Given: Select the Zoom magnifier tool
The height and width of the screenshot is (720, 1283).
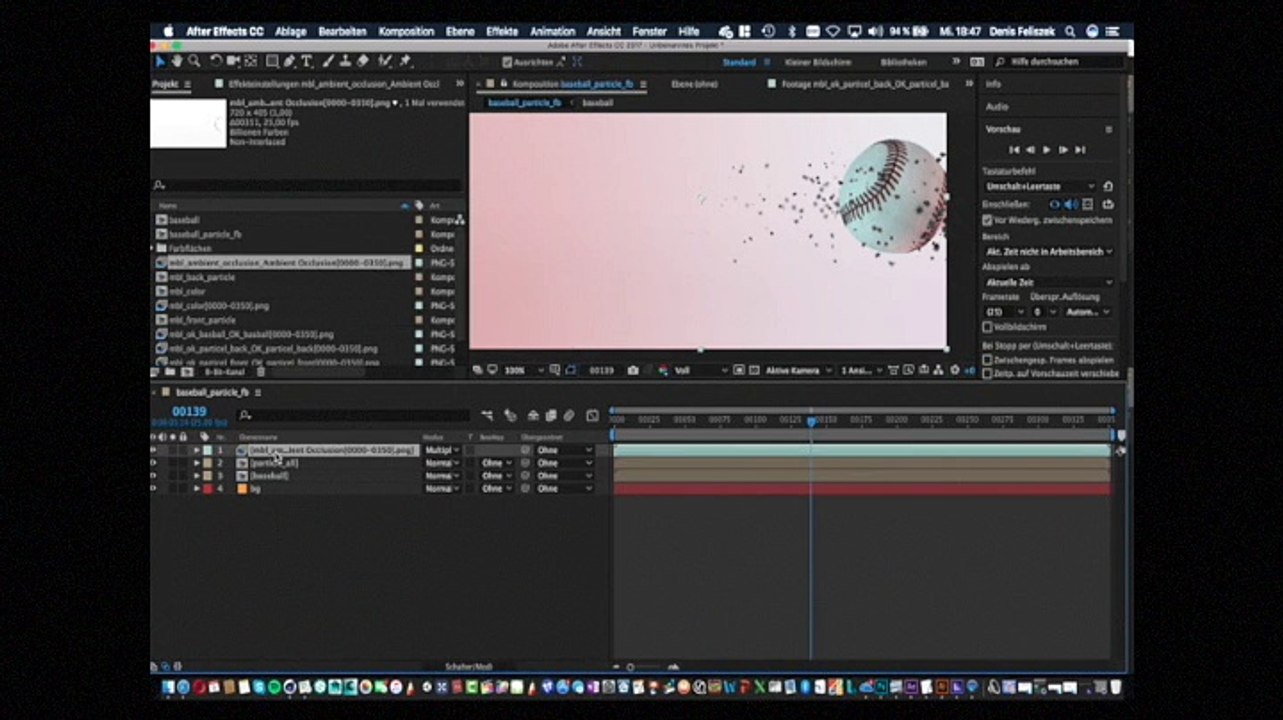Looking at the screenshot, I should (x=194, y=62).
